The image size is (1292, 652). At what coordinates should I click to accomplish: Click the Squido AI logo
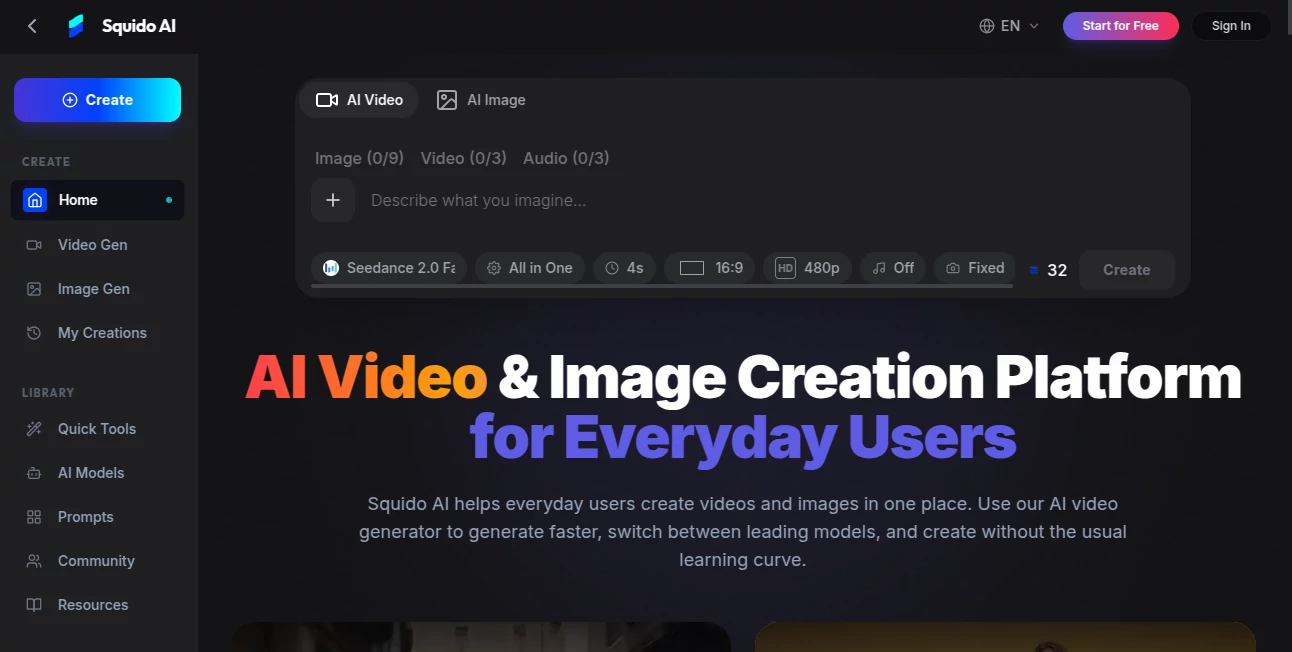click(x=121, y=26)
